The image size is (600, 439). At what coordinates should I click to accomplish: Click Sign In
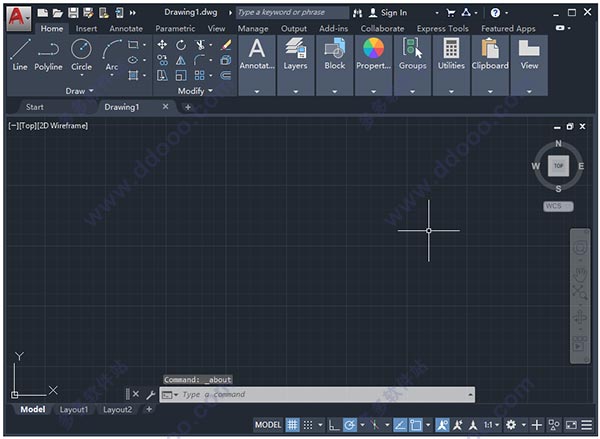pyautogui.click(x=388, y=13)
